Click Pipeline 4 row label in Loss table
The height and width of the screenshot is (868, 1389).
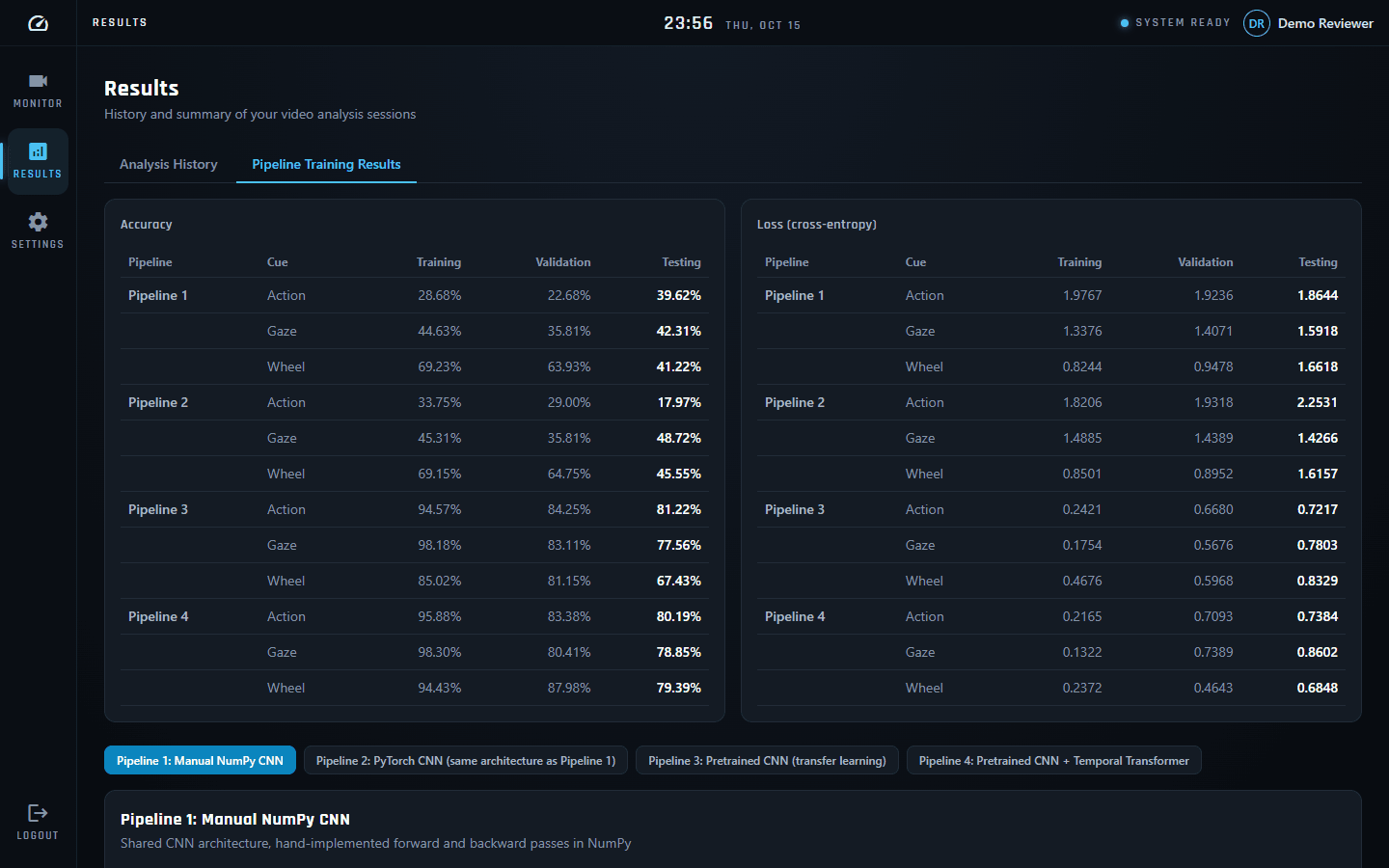(795, 616)
